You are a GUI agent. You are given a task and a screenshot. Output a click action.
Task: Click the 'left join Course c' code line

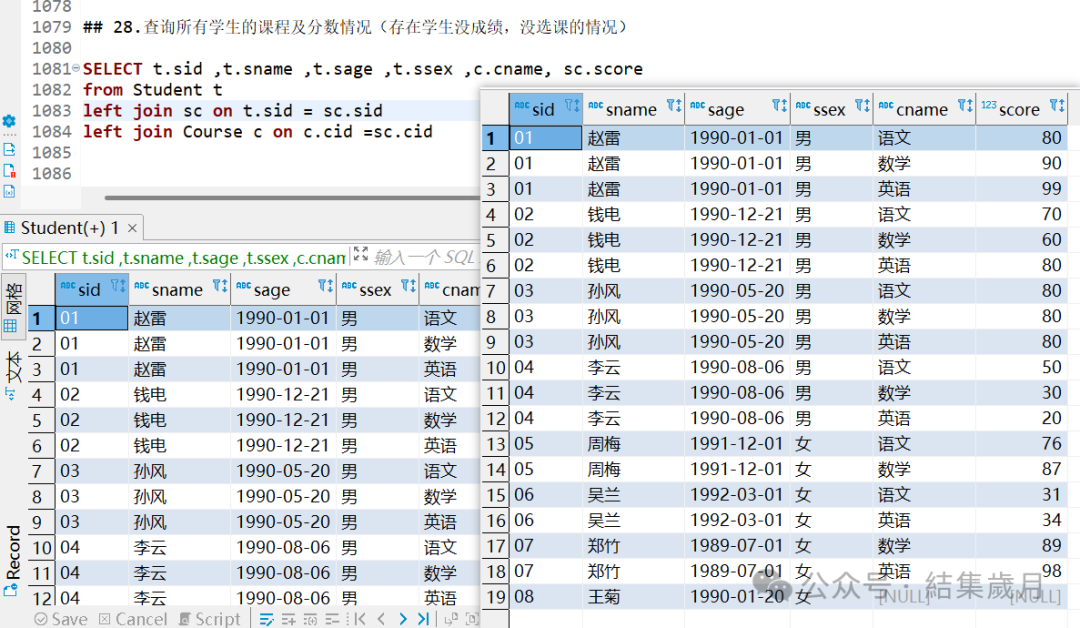pyautogui.click(x=258, y=132)
